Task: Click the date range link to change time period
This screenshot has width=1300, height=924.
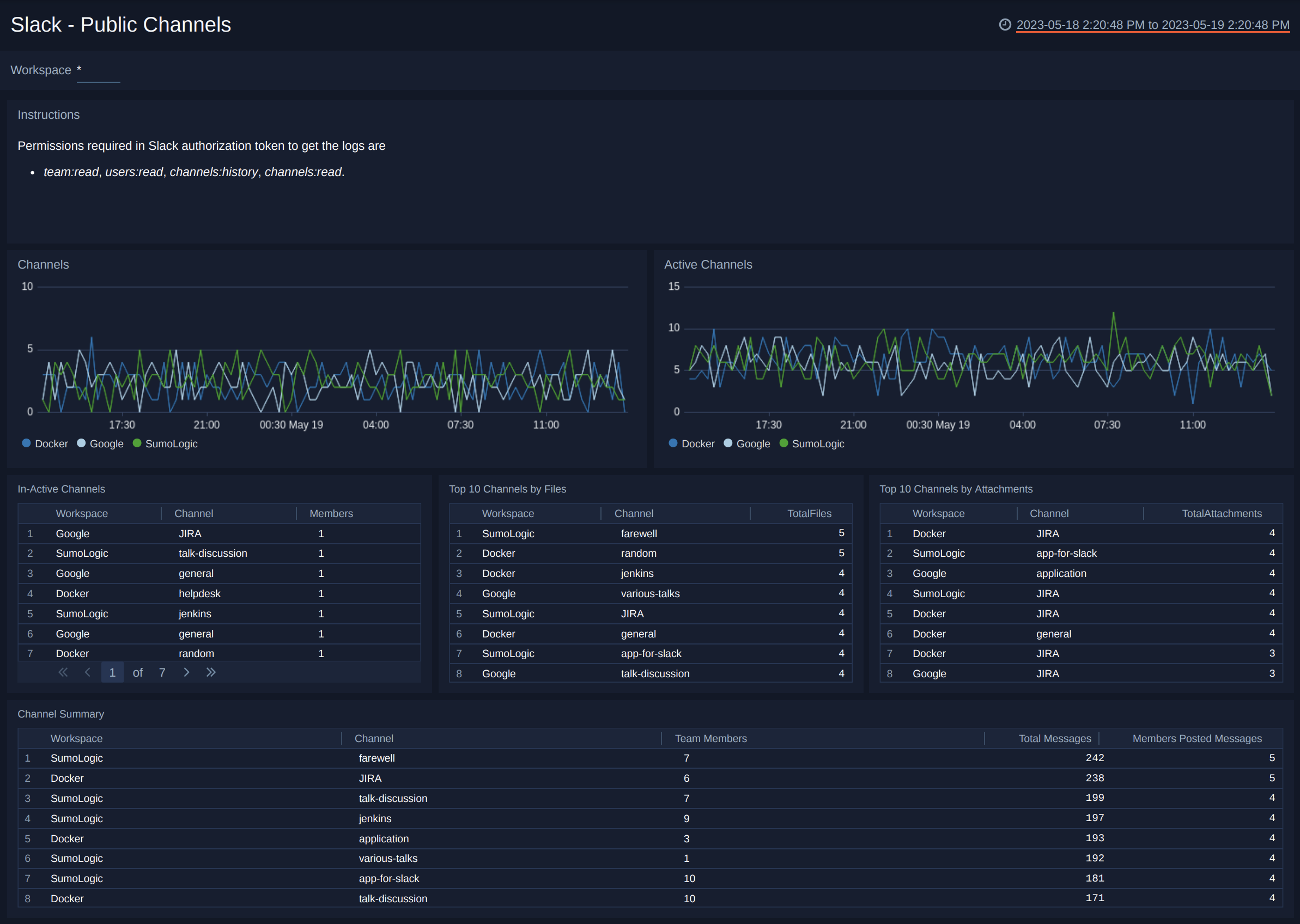Action: 1150,24
